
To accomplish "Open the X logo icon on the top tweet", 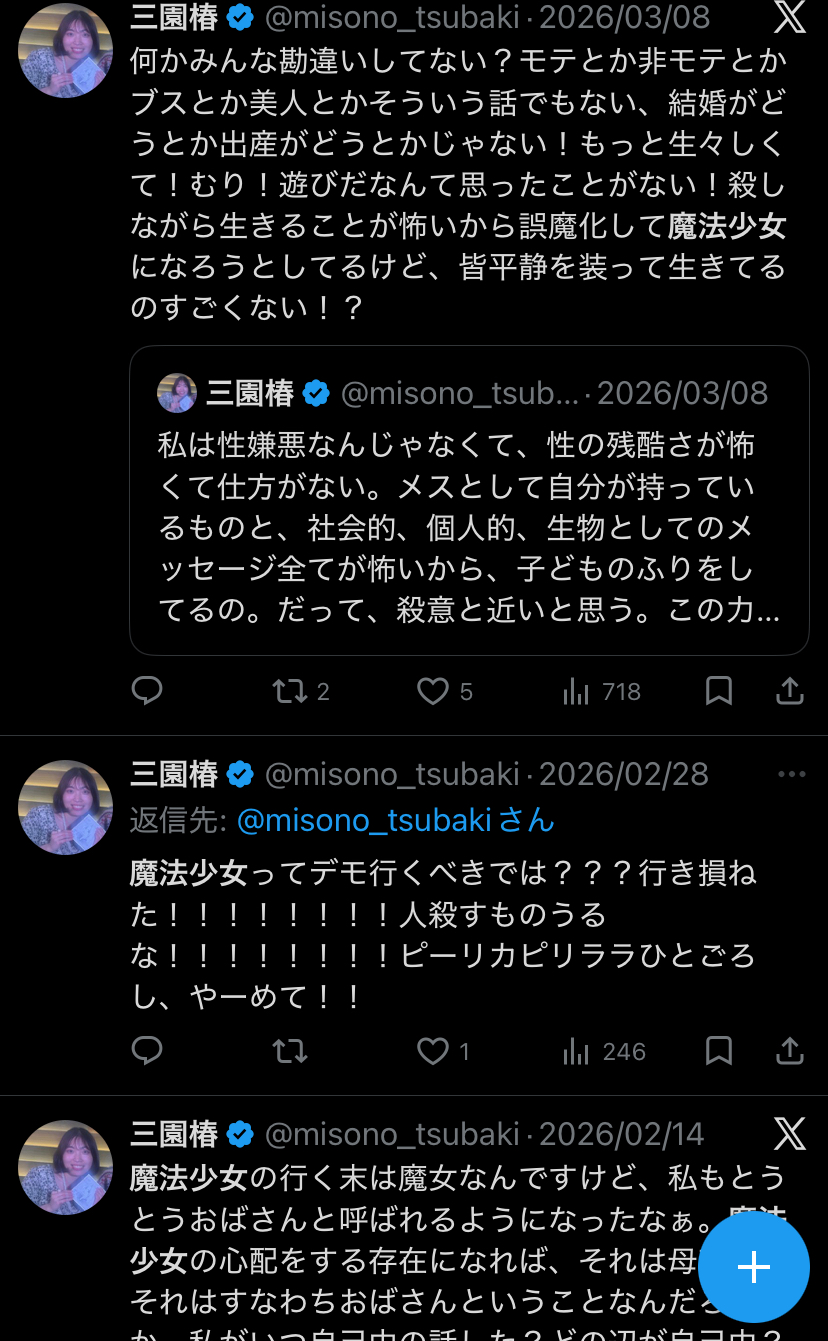I will (x=790, y=17).
